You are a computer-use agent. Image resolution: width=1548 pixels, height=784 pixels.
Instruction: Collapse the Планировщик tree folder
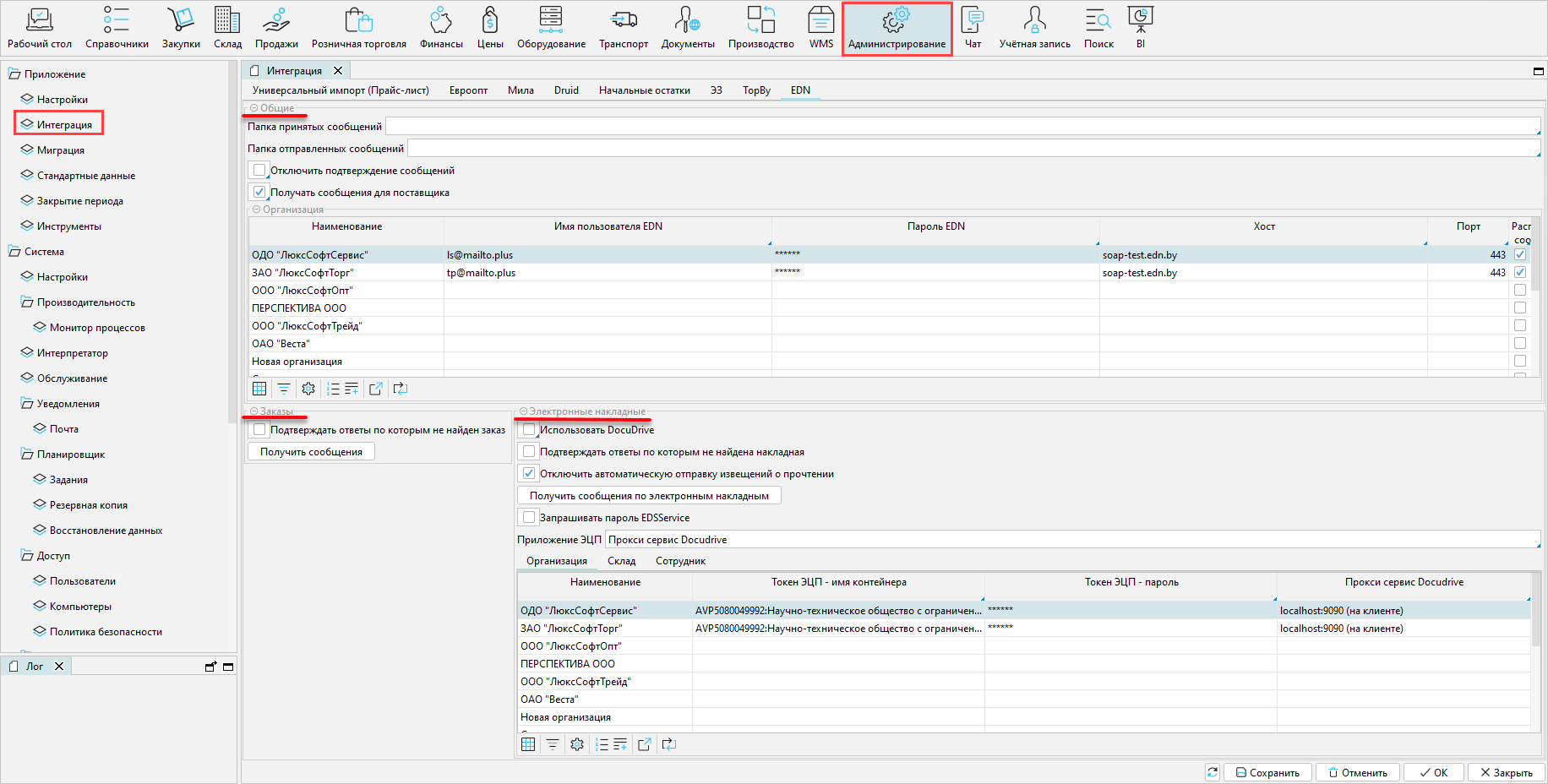27,455
